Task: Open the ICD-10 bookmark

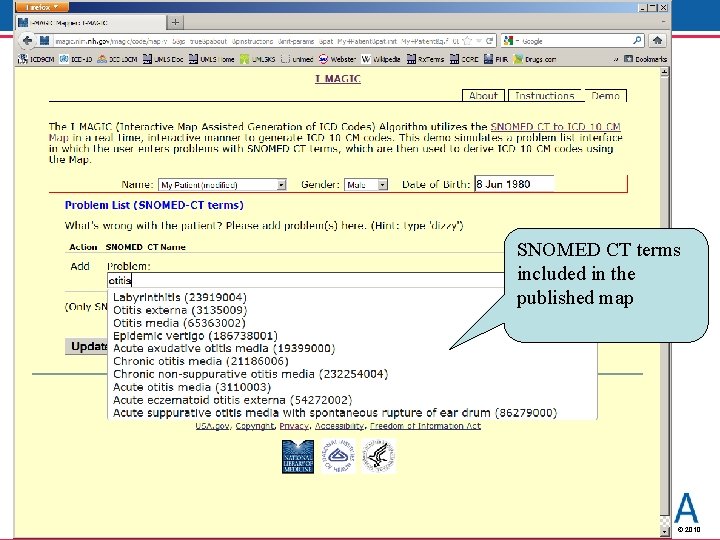Action: coord(76,59)
